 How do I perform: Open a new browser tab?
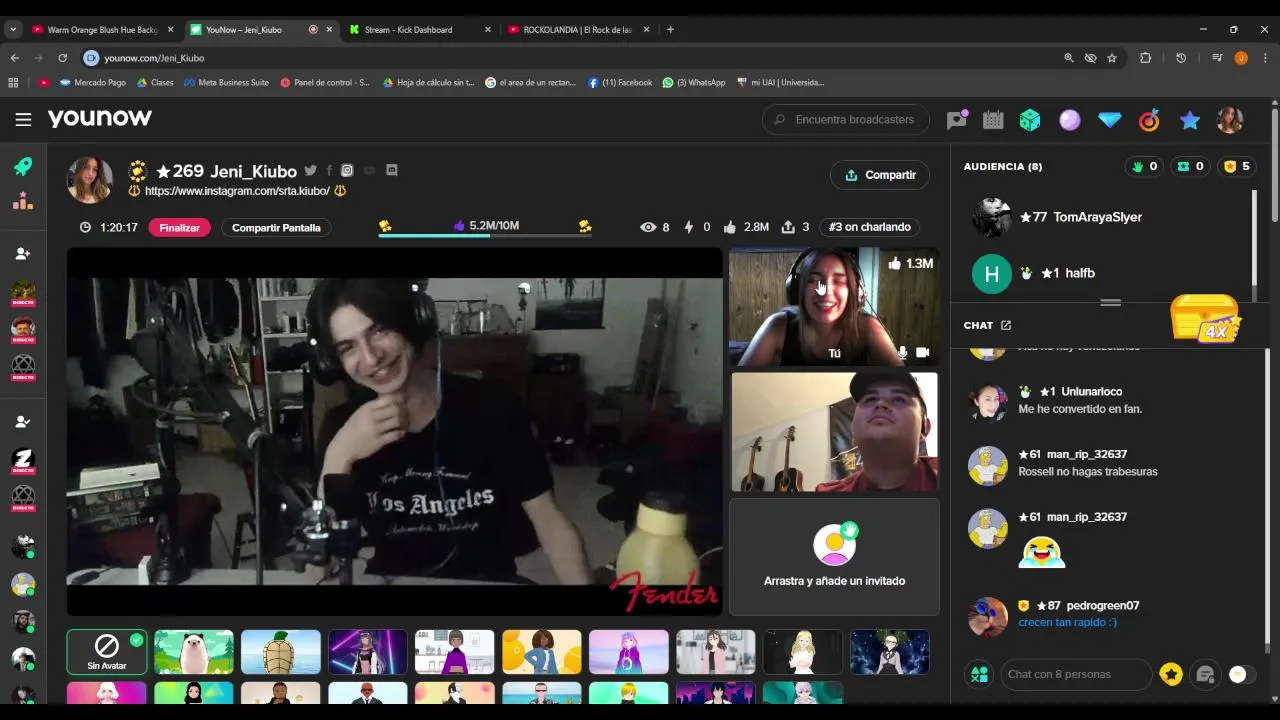(670, 30)
